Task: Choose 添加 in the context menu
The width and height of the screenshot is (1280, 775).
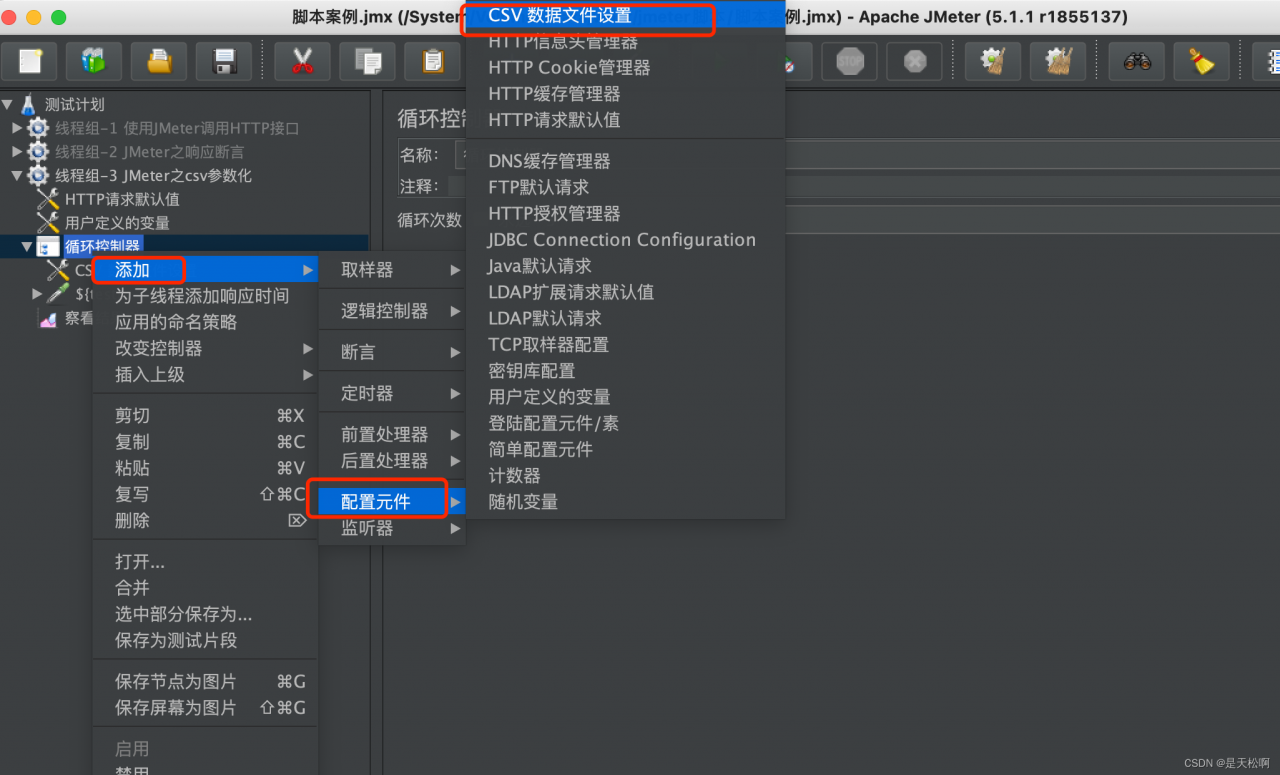Action: (x=205, y=270)
